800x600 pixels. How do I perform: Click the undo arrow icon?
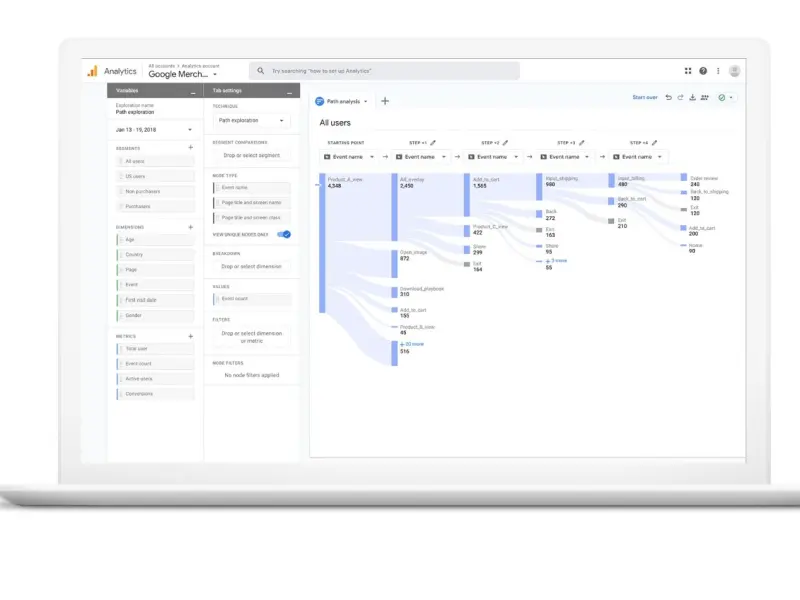coord(669,98)
